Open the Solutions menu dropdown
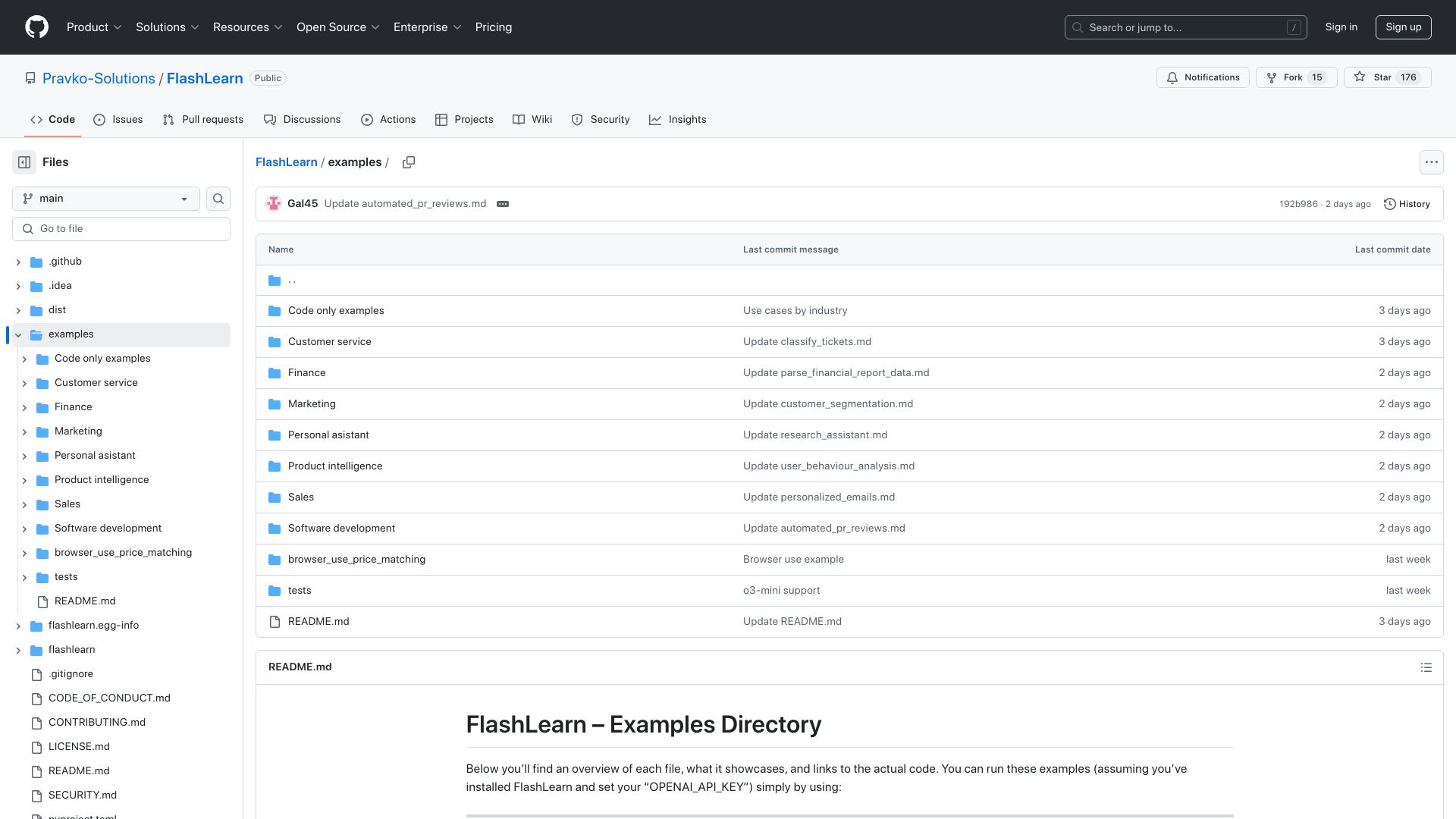This screenshot has width=1456, height=819. pyautogui.click(x=168, y=27)
